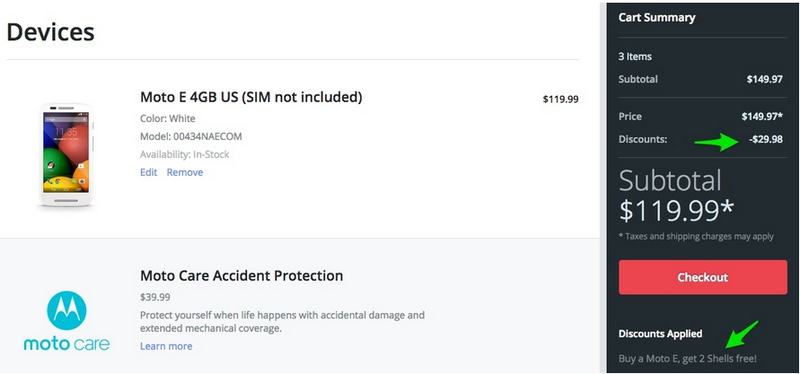
Task: Click the white Moto E phone image
Action: [66, 155]
